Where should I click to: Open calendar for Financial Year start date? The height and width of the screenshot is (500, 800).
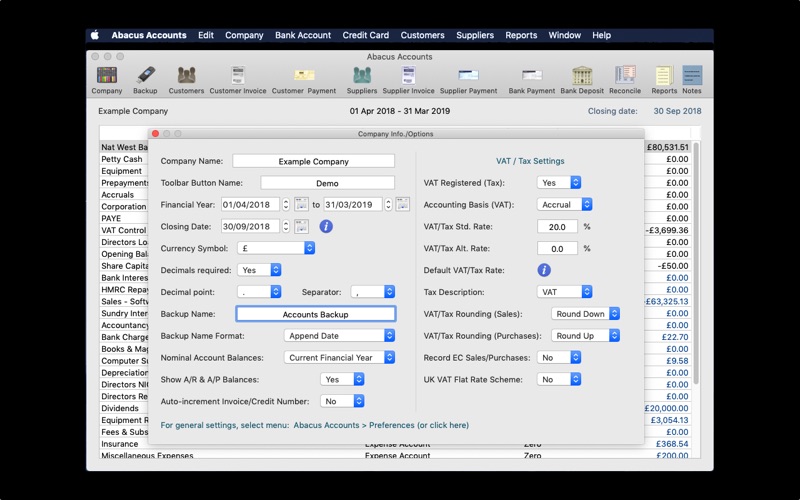(302, 205)
